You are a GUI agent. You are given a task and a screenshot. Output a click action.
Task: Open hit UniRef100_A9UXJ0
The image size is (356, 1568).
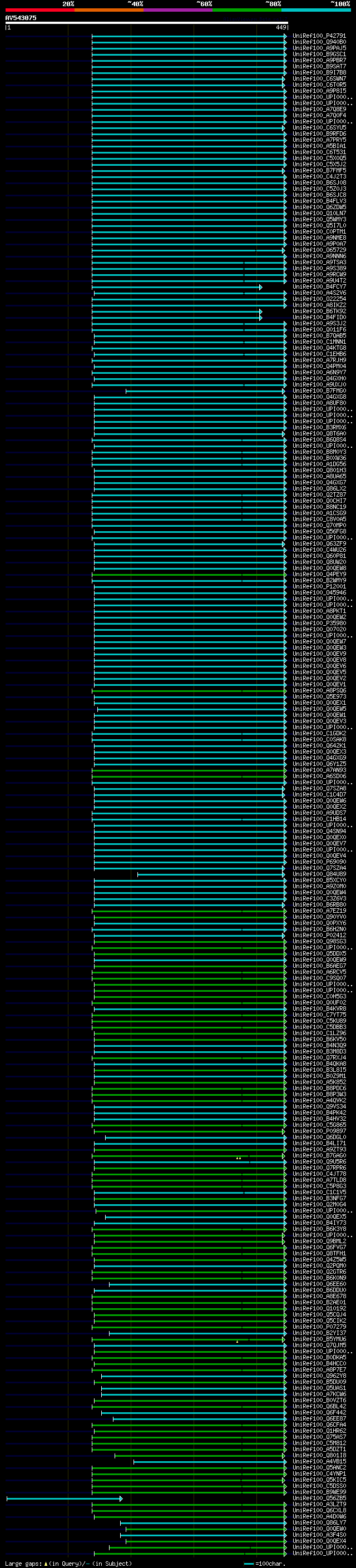pyautogui.click(x=319, y=385)
